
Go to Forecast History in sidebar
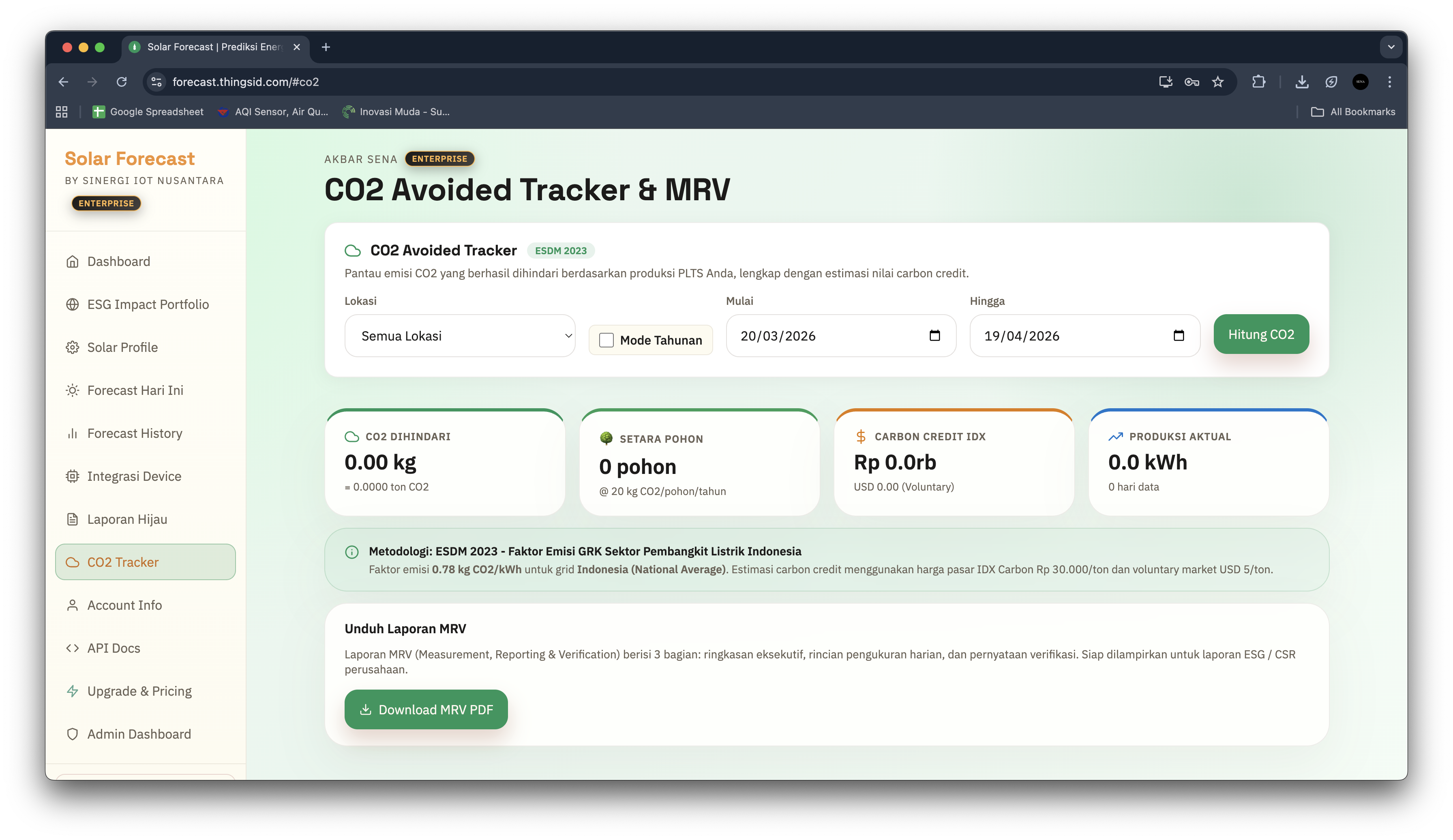click(x=134, y=433)
